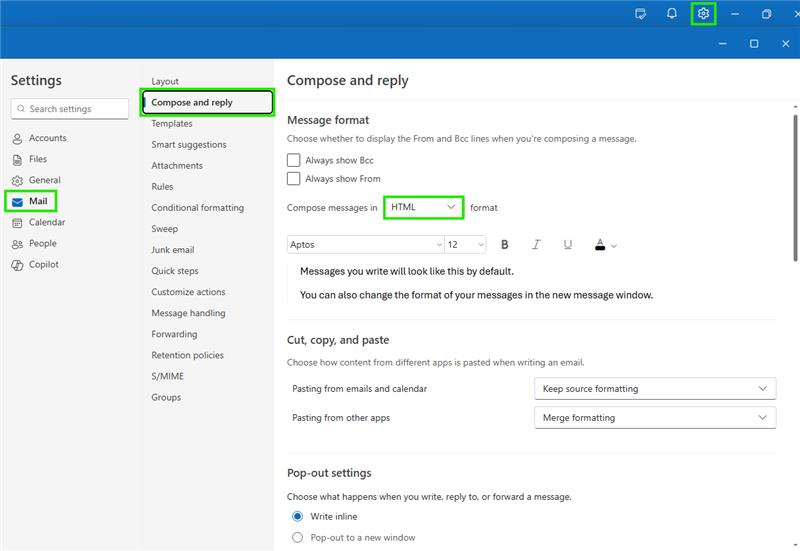Select the Mail settings category

(31, 201)
